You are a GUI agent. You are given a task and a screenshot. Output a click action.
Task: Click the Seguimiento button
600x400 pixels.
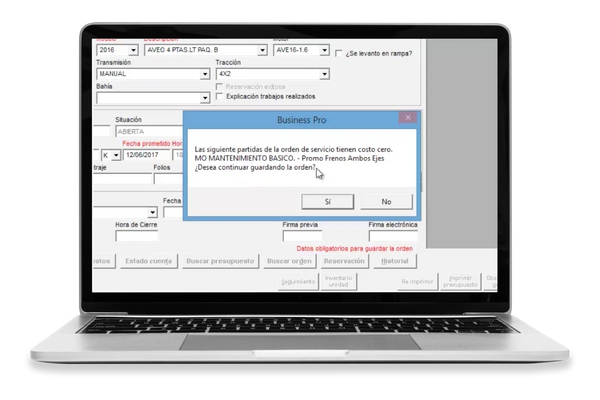point(298,282)
